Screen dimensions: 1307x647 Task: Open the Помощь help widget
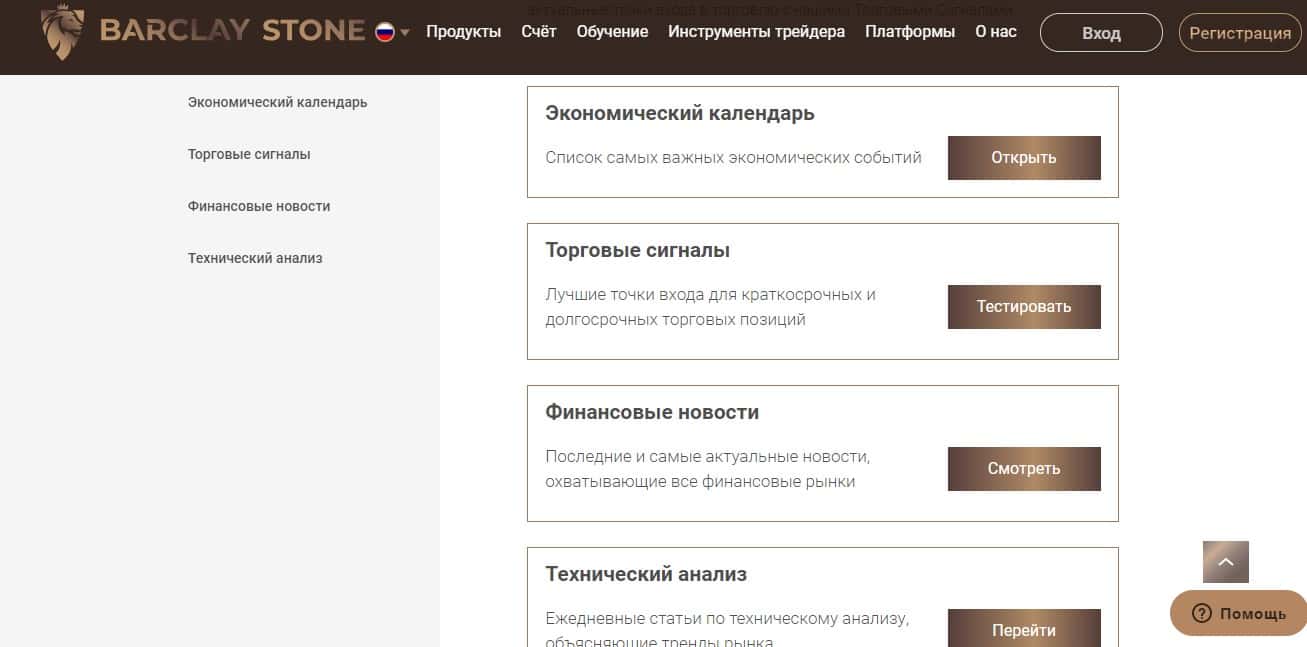[x=1238, y=613]
